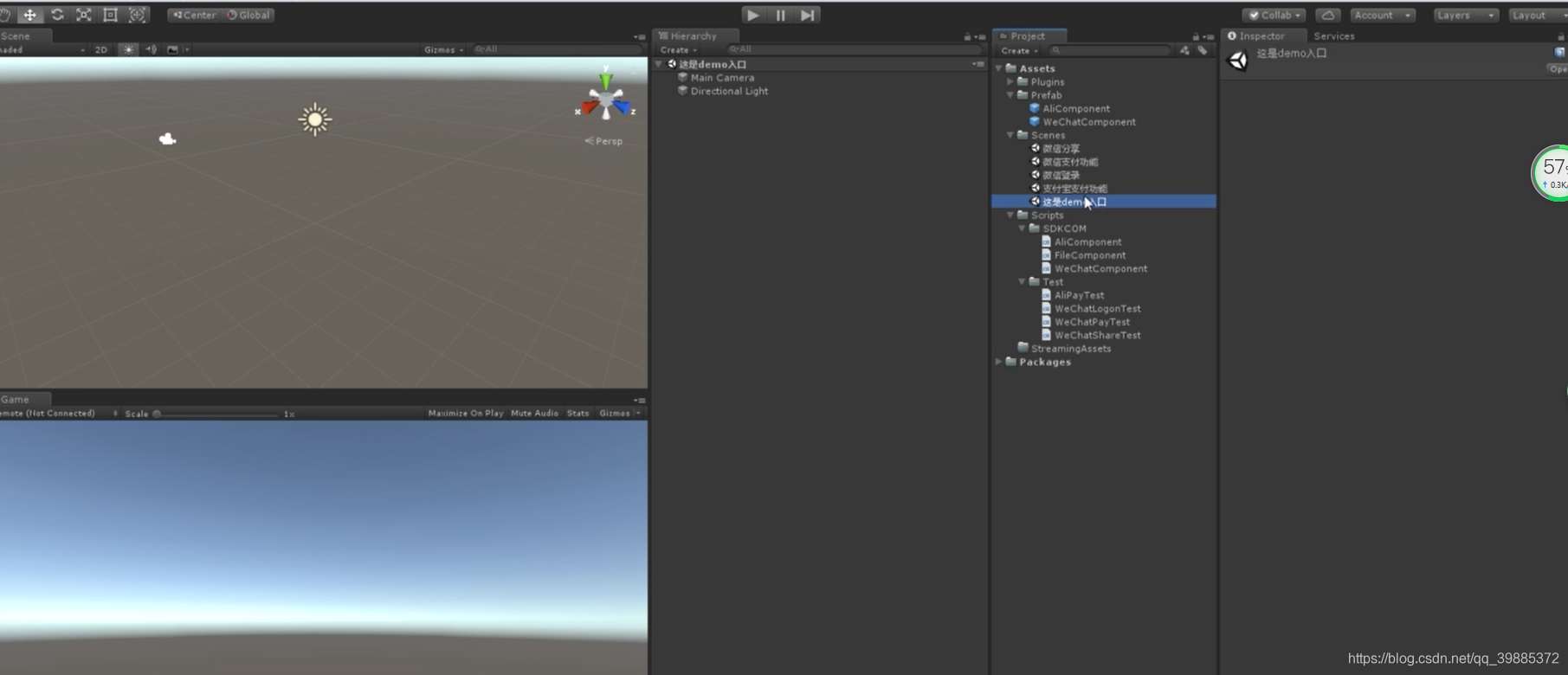The height and width of the screenshot is (675, 1568).
Task: Select the Move tool in toolbar
Action: pos(29,15)
